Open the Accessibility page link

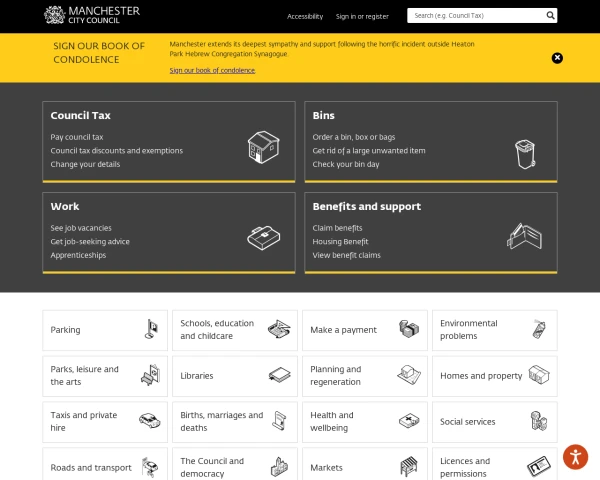point(305,16)
